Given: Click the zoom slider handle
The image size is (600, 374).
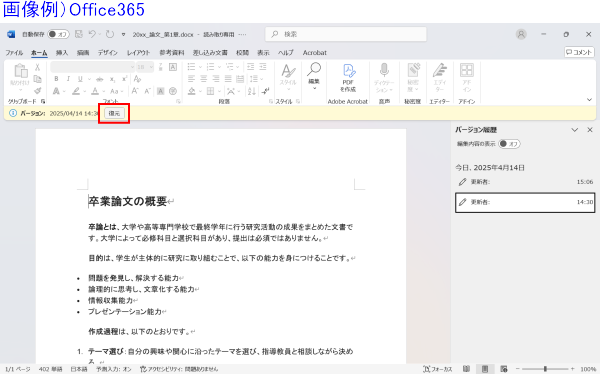Looking at the screenshot, I should coord(545,369).
